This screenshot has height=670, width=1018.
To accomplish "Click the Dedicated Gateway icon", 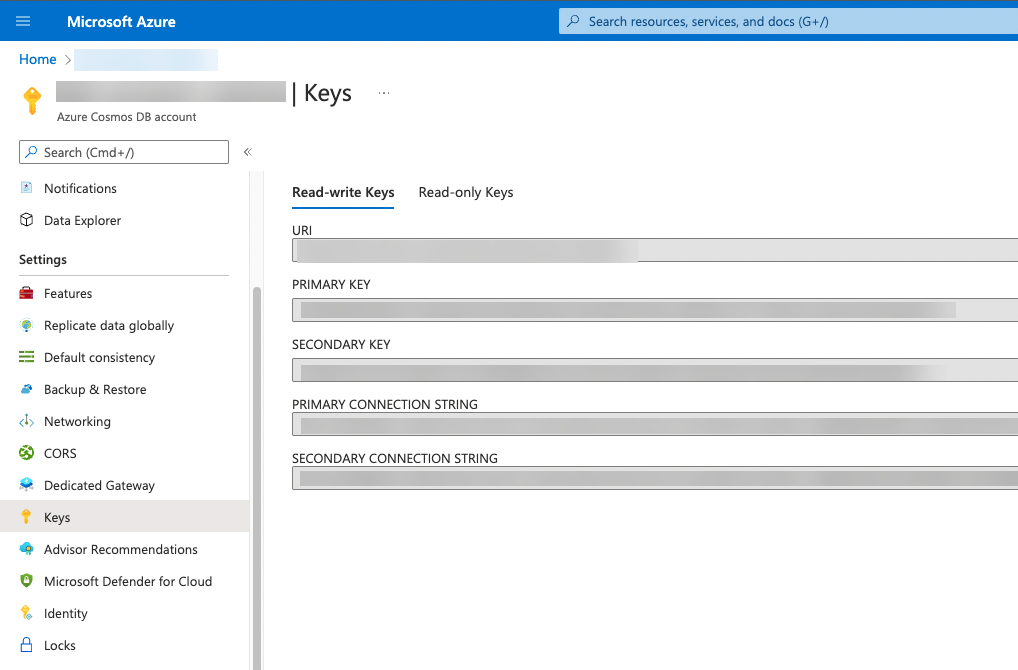I will tap(26, 484).
